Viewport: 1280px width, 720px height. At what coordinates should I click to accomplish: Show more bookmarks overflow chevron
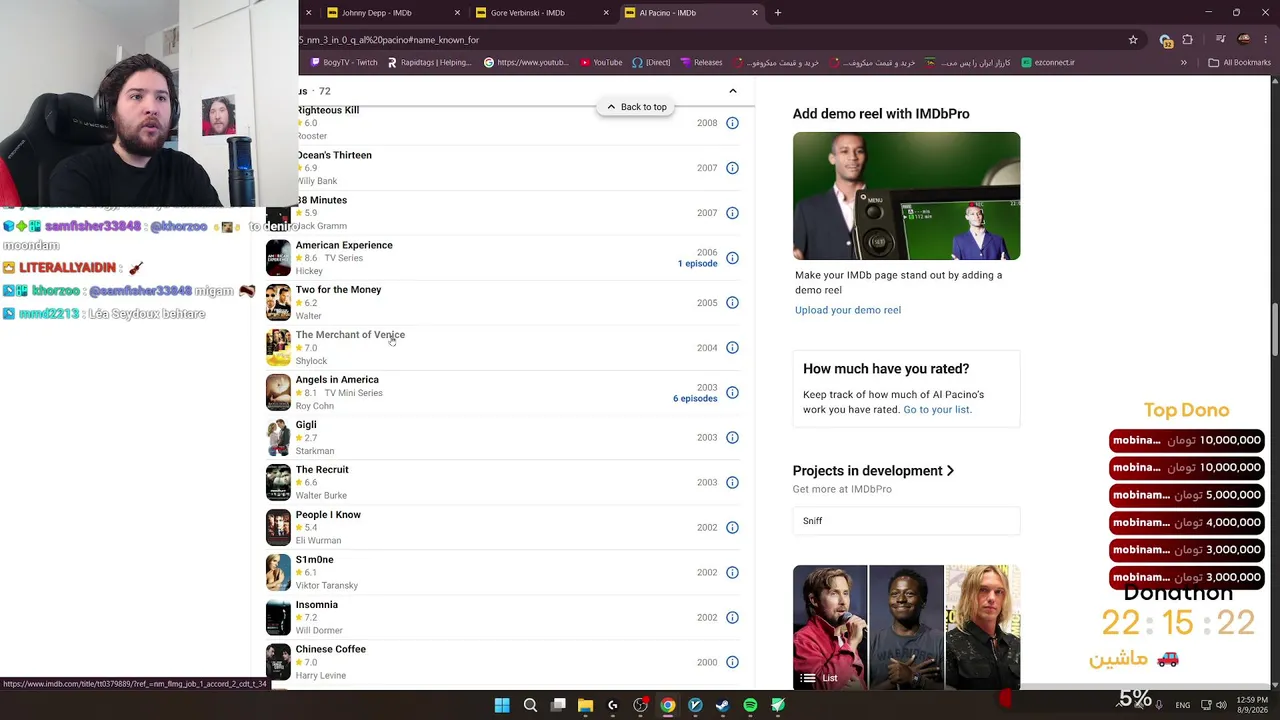1183,62
